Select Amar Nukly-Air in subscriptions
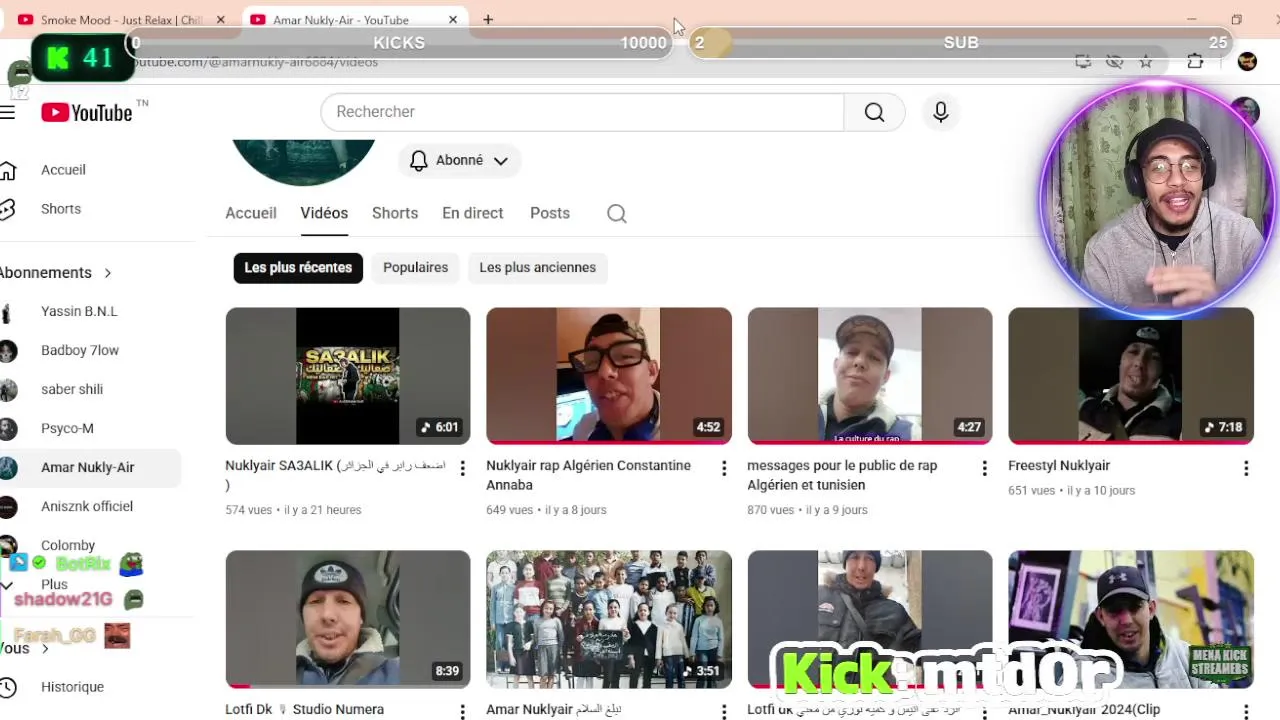The height and width of the screenshot is (720, 1280). (90, 468)
